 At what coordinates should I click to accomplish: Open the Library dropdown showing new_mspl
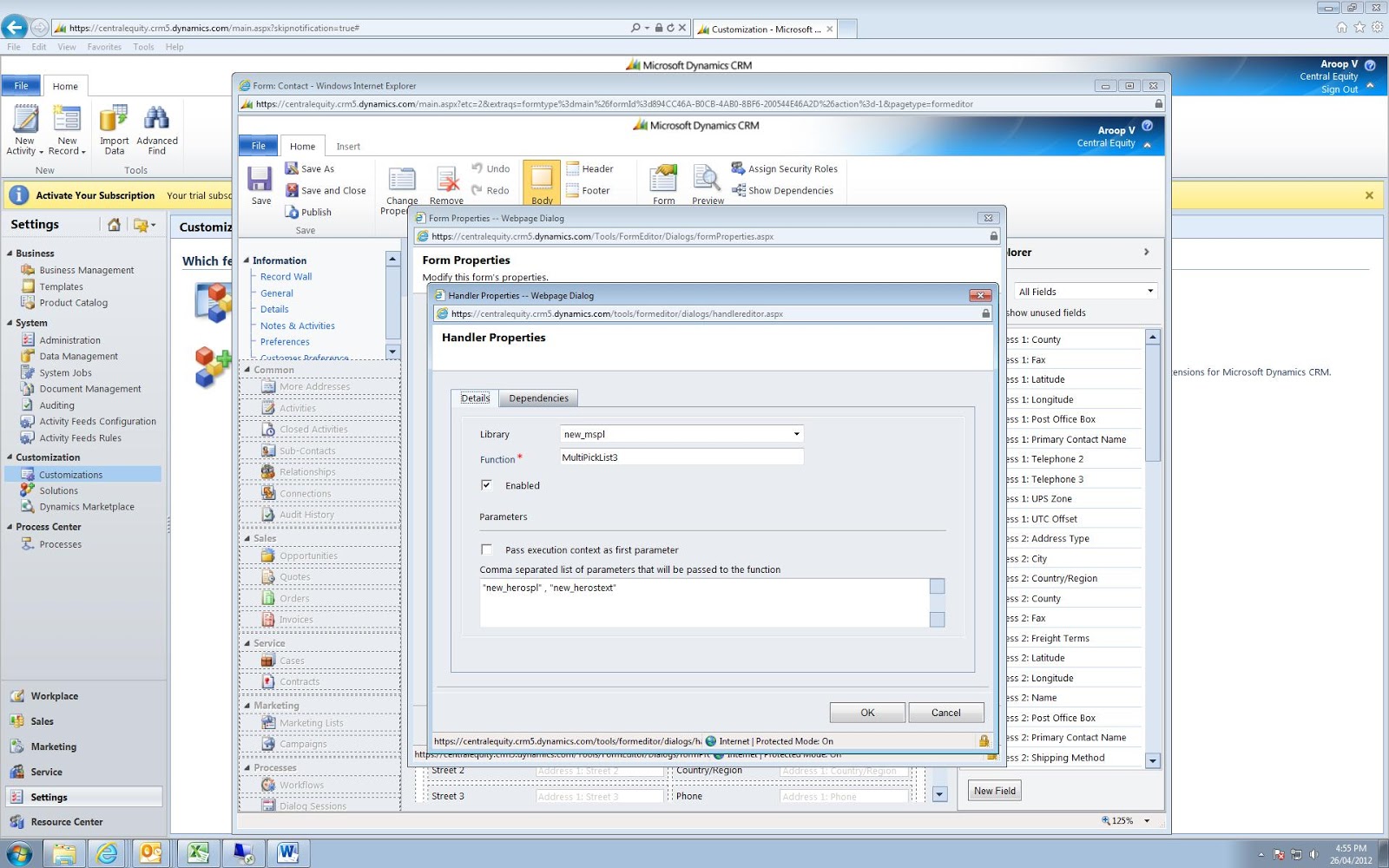[x=795, y=434]
